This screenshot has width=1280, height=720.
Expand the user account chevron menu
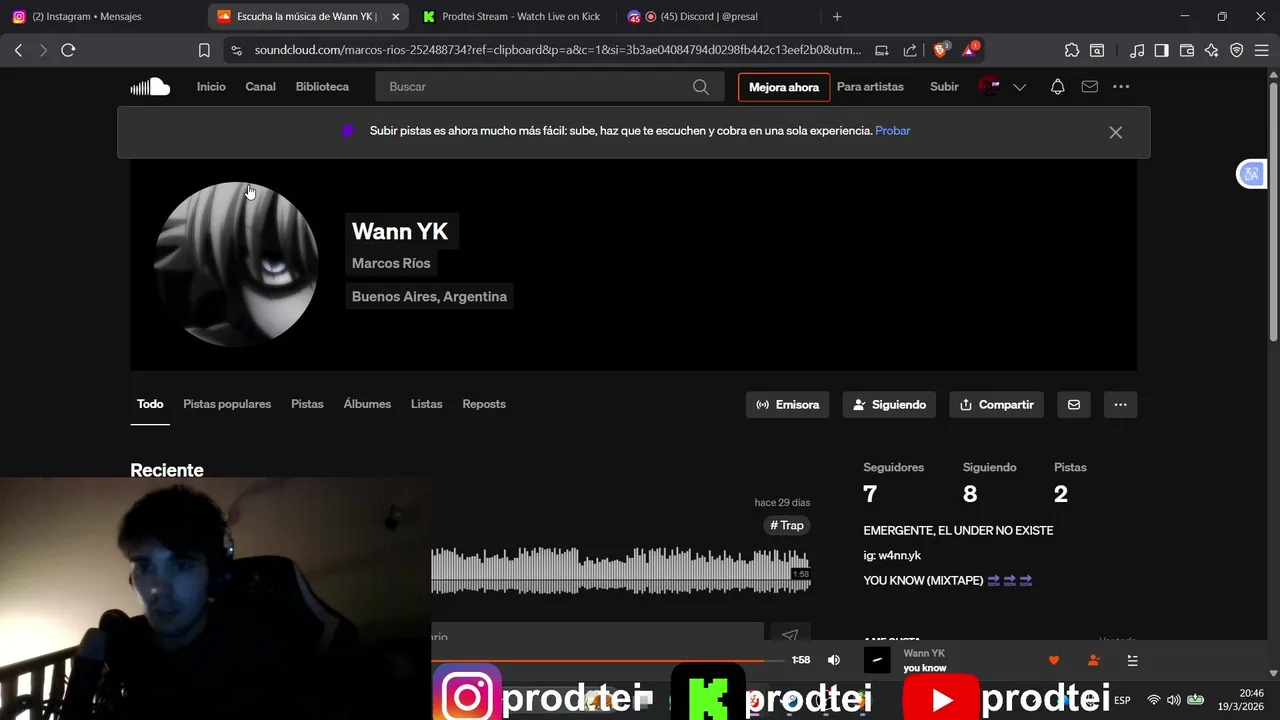click(1020, 87)
